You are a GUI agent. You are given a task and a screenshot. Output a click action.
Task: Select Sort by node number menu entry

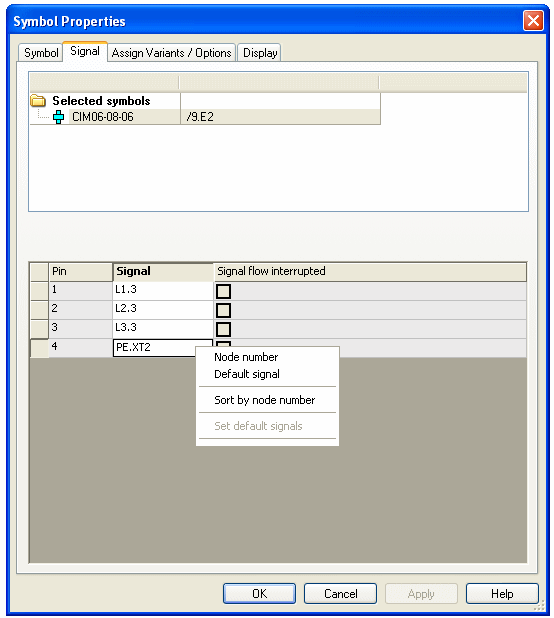(x=264, y=400)
